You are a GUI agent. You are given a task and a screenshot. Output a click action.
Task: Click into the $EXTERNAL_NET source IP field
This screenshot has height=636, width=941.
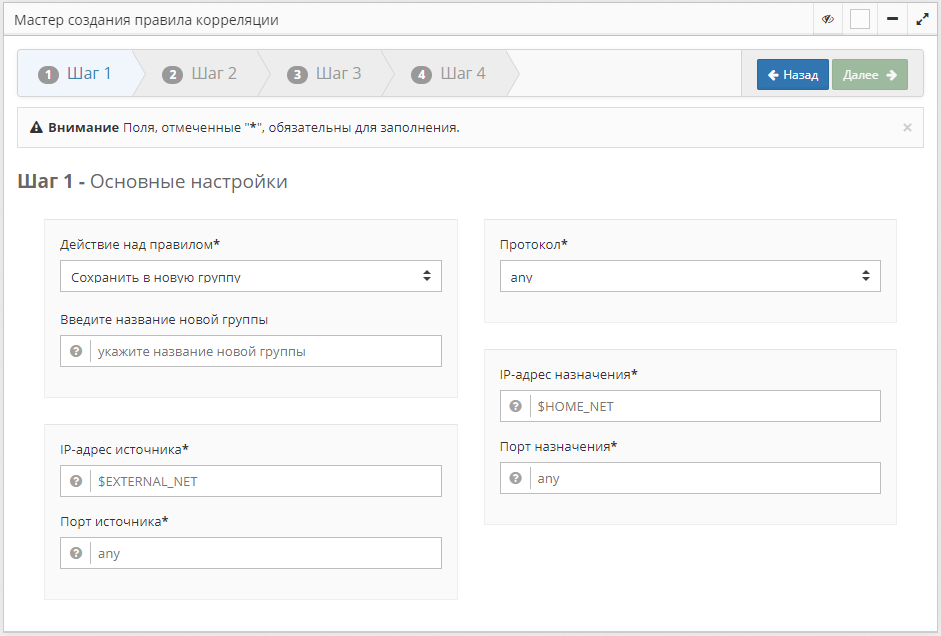(x=265, y=481)
